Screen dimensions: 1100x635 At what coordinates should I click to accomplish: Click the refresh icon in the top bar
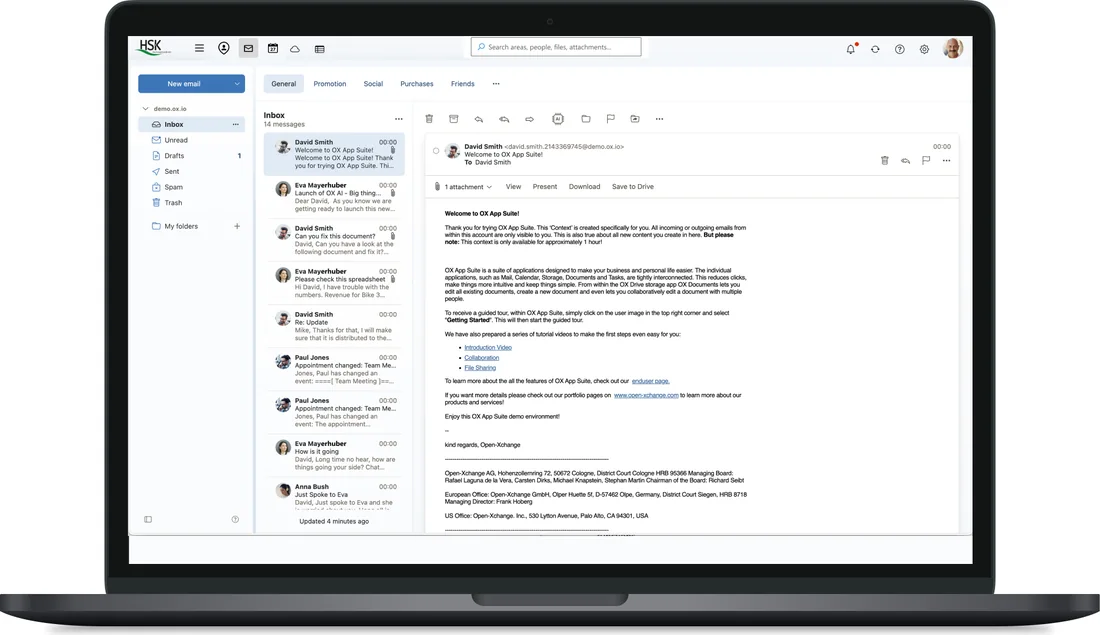pyautogui.click(x=875, y=49)
